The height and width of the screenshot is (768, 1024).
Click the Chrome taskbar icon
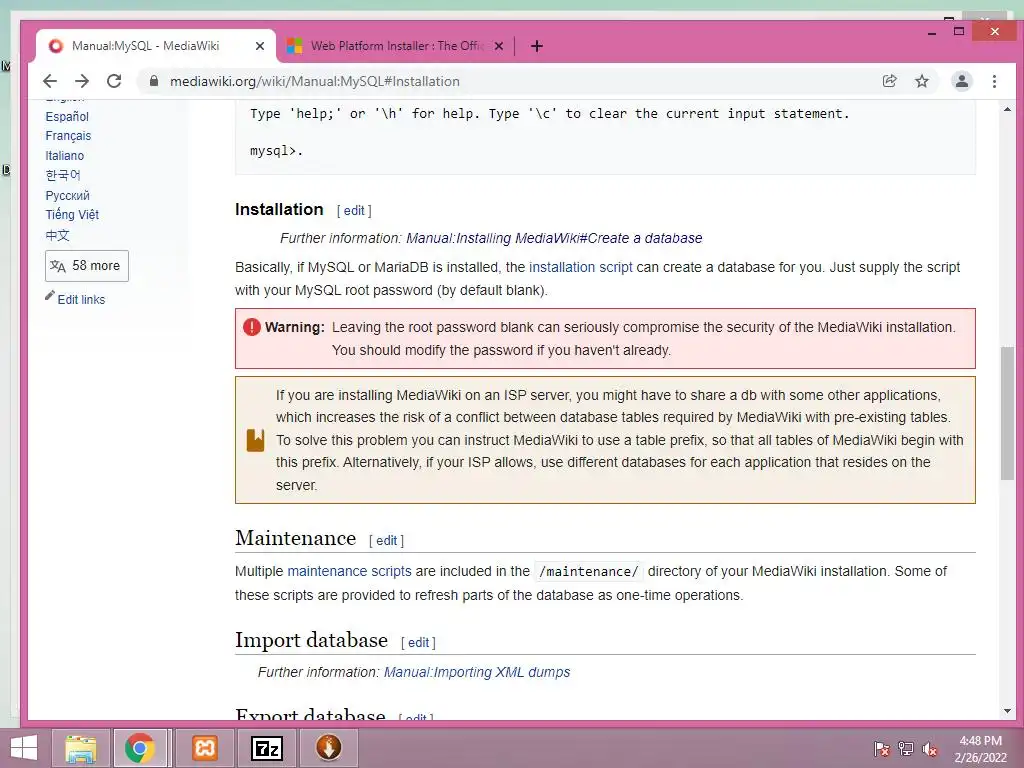[140, 748]
